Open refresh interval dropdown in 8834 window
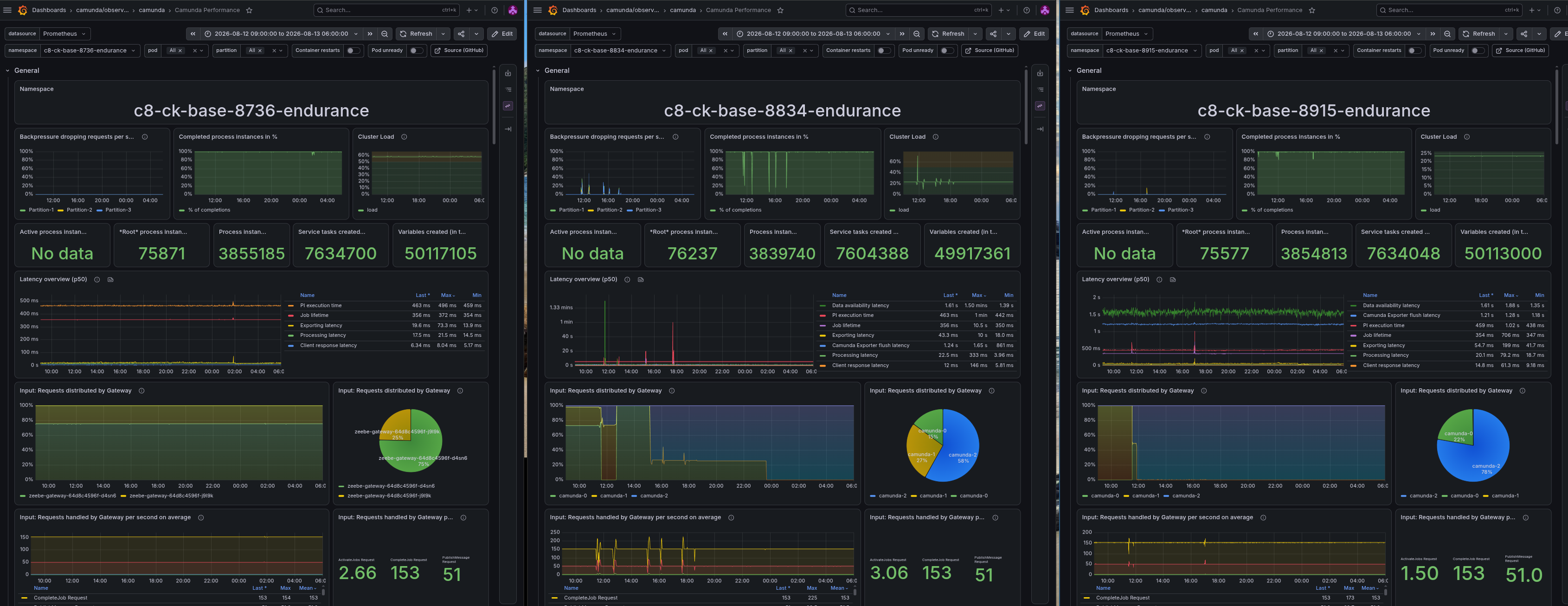 pyautogui.click(x=975, y=34)
